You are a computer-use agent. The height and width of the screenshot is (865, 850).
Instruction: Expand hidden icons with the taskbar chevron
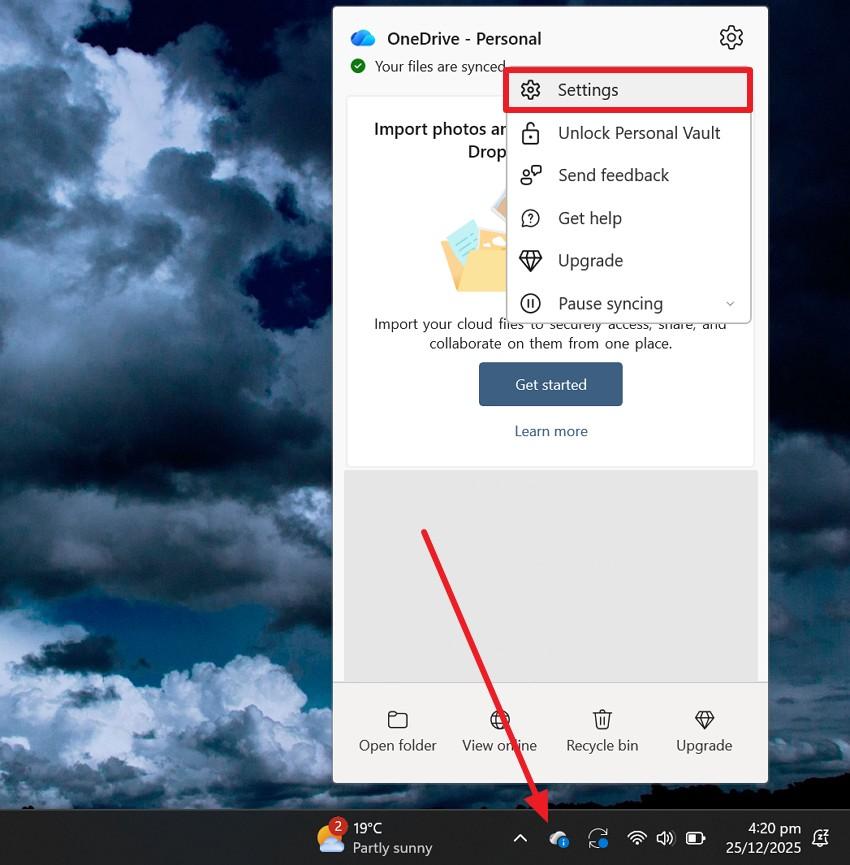[x=520, y=838]
